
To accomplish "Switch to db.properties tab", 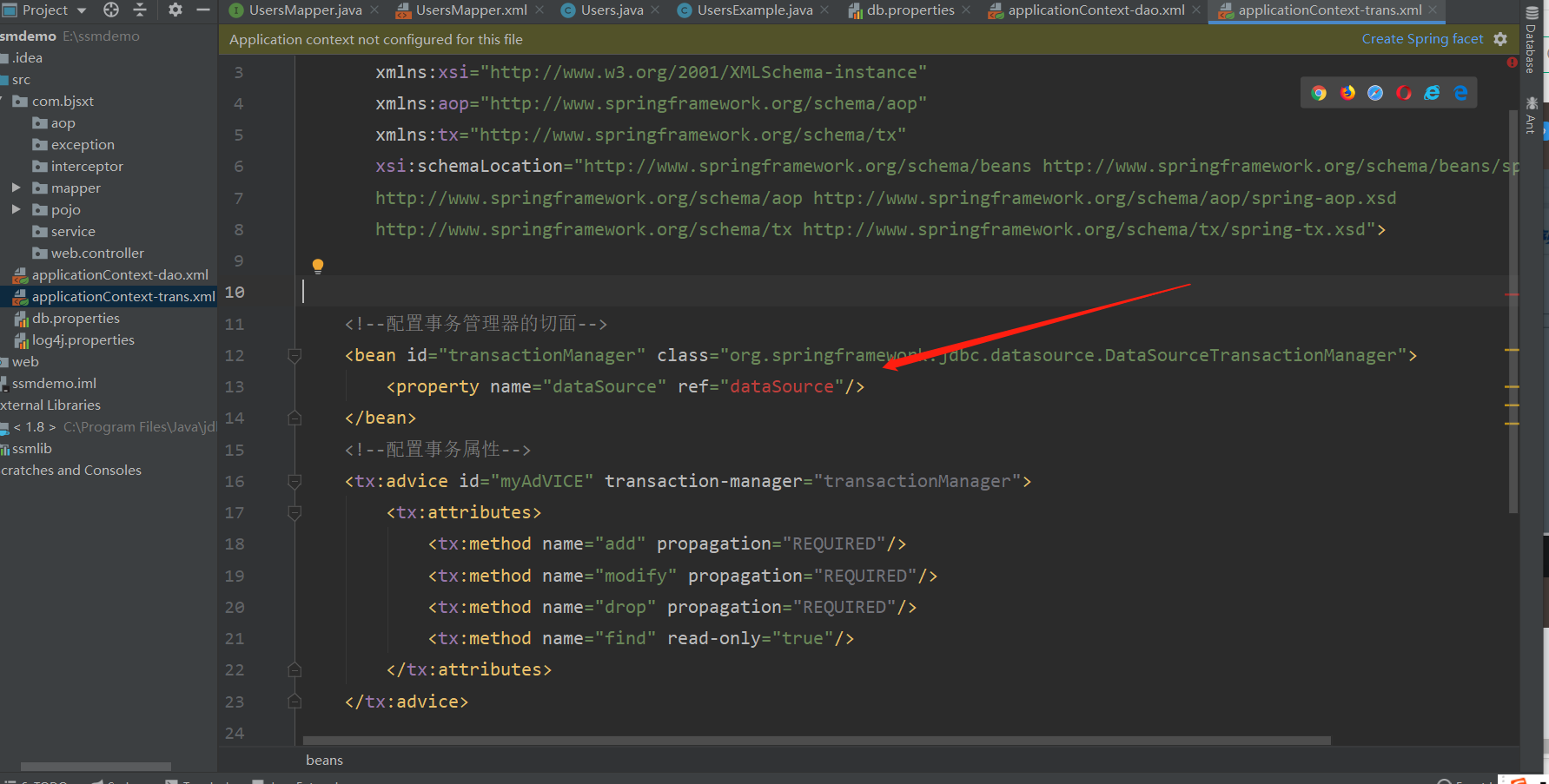I will coord(909,10).
